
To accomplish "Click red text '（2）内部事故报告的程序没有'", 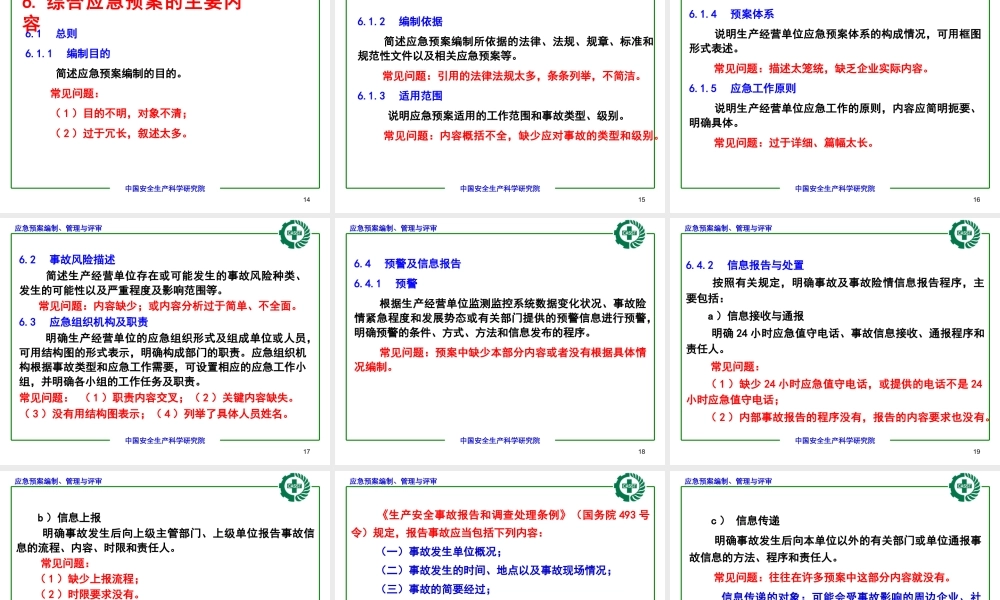I will [x=787, y=417].
